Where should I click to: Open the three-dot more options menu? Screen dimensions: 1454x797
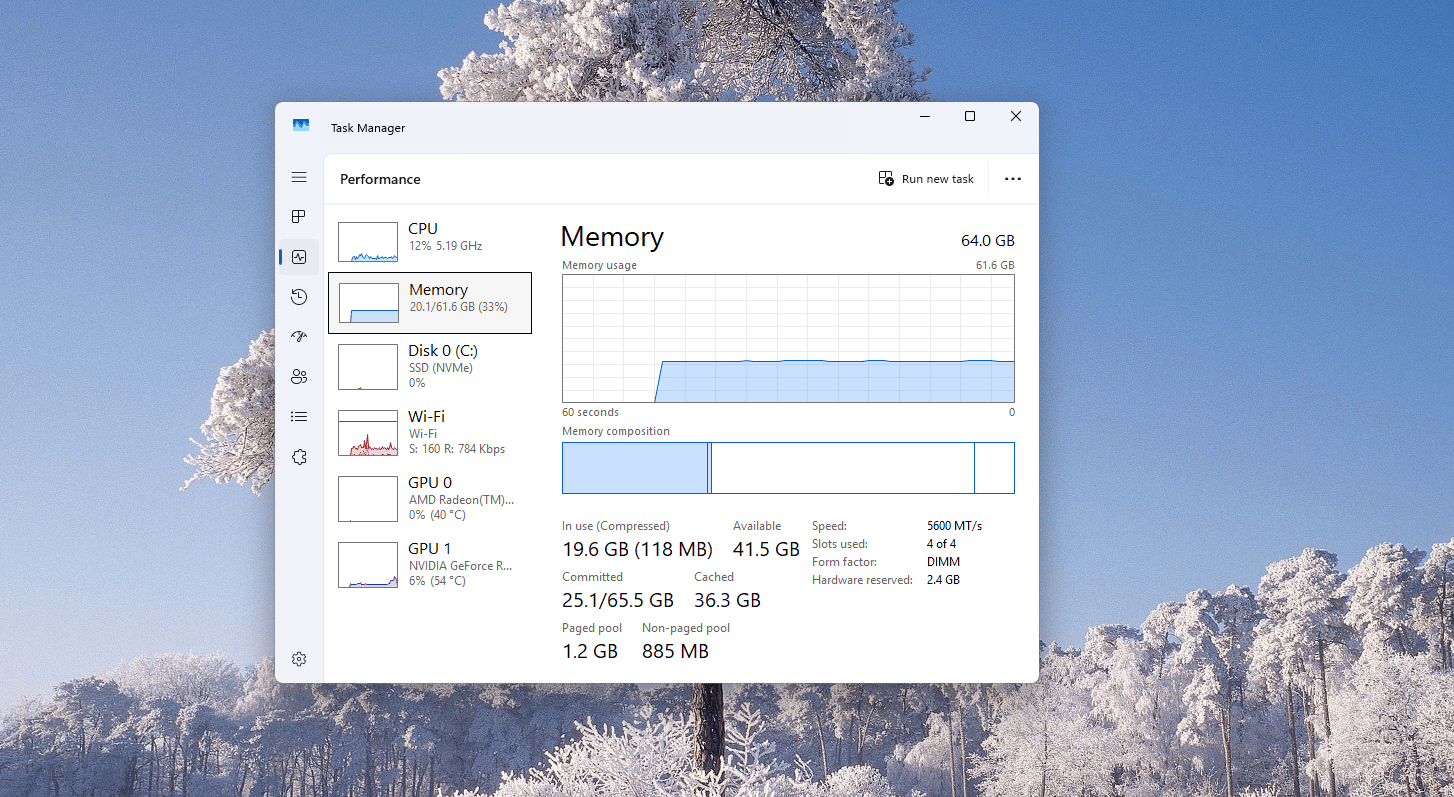1013,179
